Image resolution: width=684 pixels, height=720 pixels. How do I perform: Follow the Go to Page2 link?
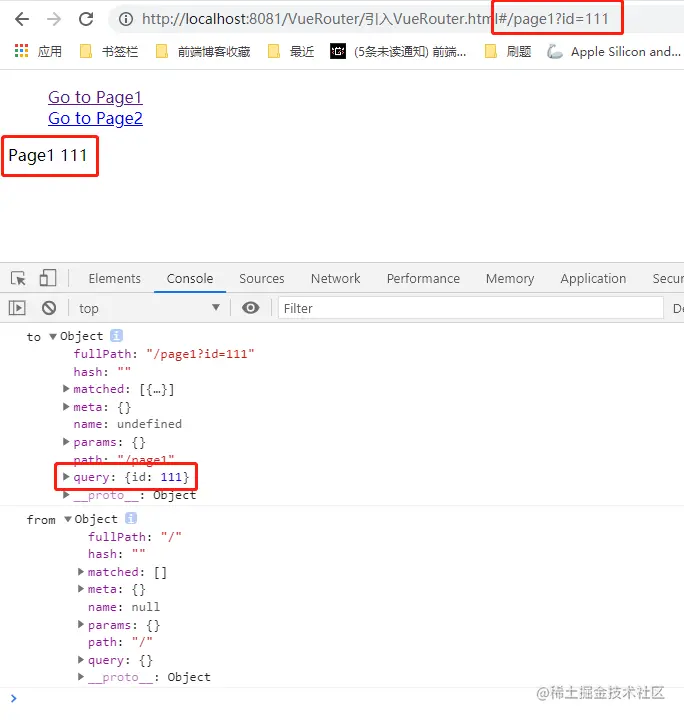point(95,118)
